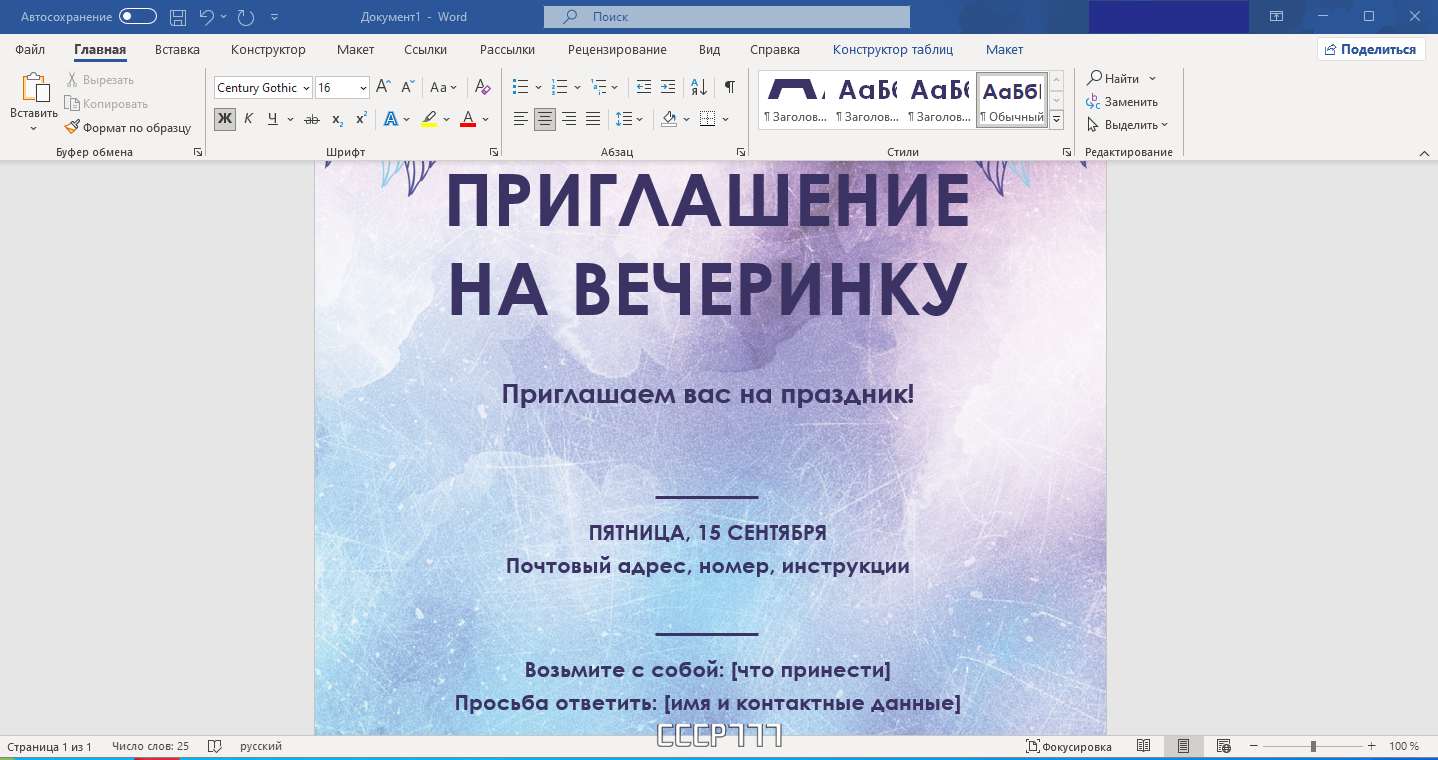The width and height of the screenshot is (1438, 760).
Task: Apply subscript formatting
Action: tap(337, 119)
